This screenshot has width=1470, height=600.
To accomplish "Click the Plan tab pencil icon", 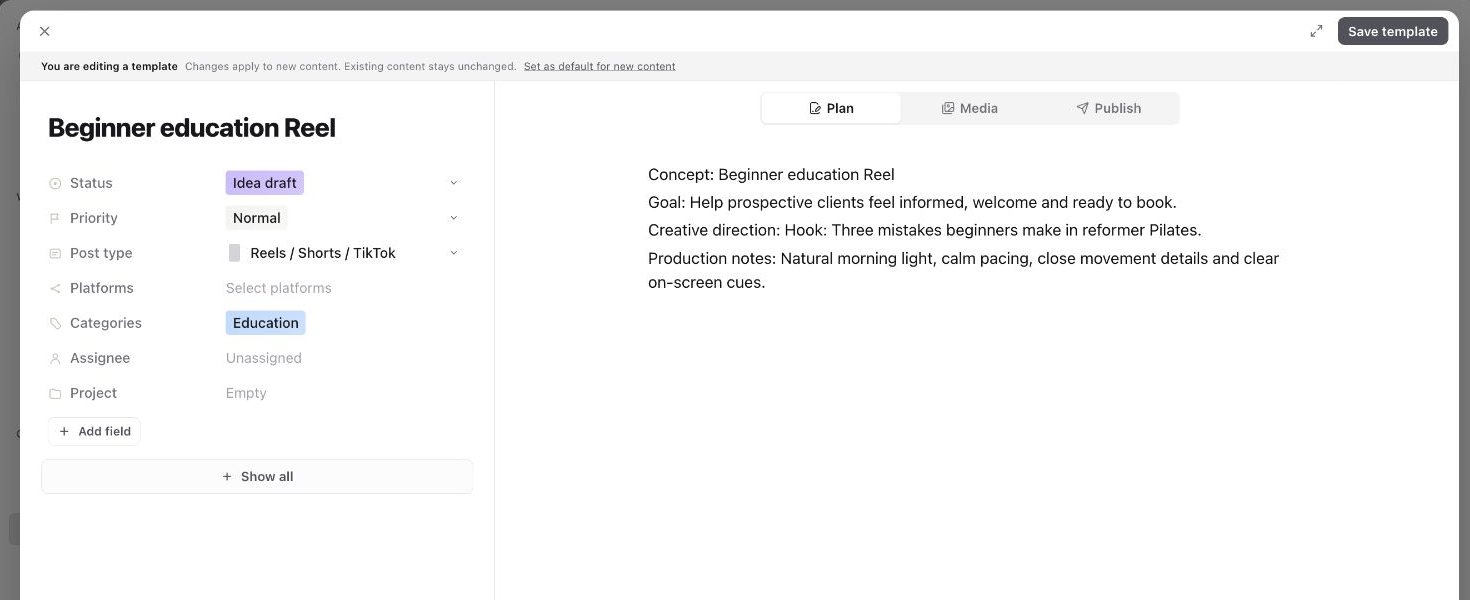I will [815, 108].
